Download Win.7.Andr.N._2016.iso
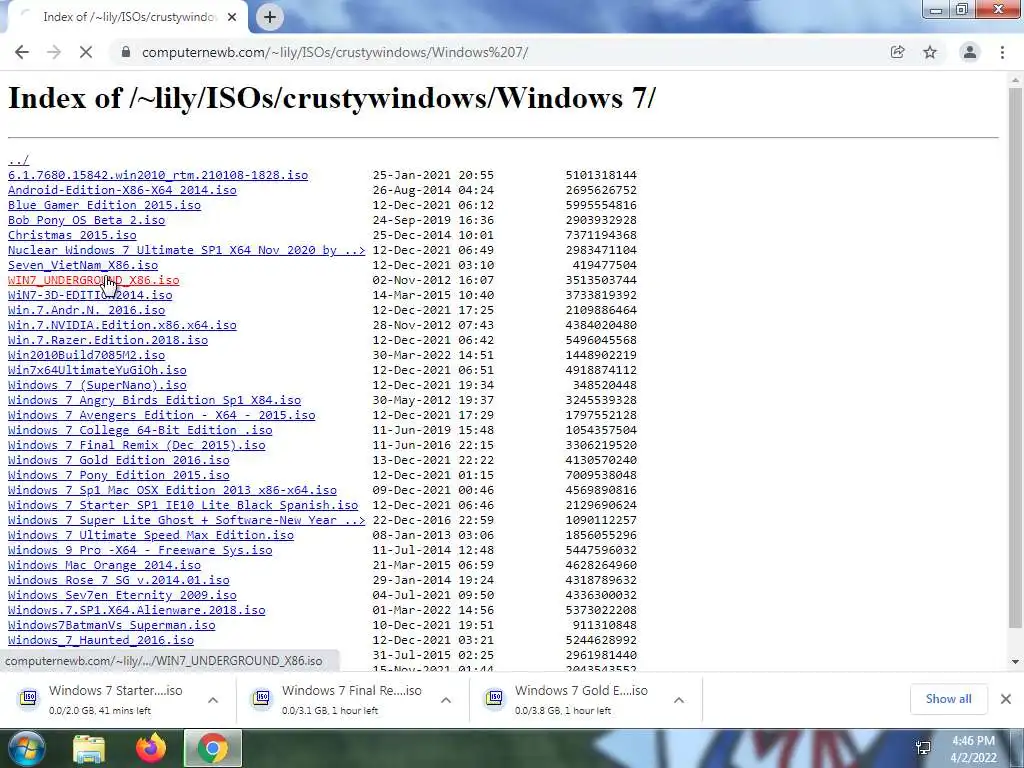The width and height of the screenshot is (1024, 768). coord(86,310)
